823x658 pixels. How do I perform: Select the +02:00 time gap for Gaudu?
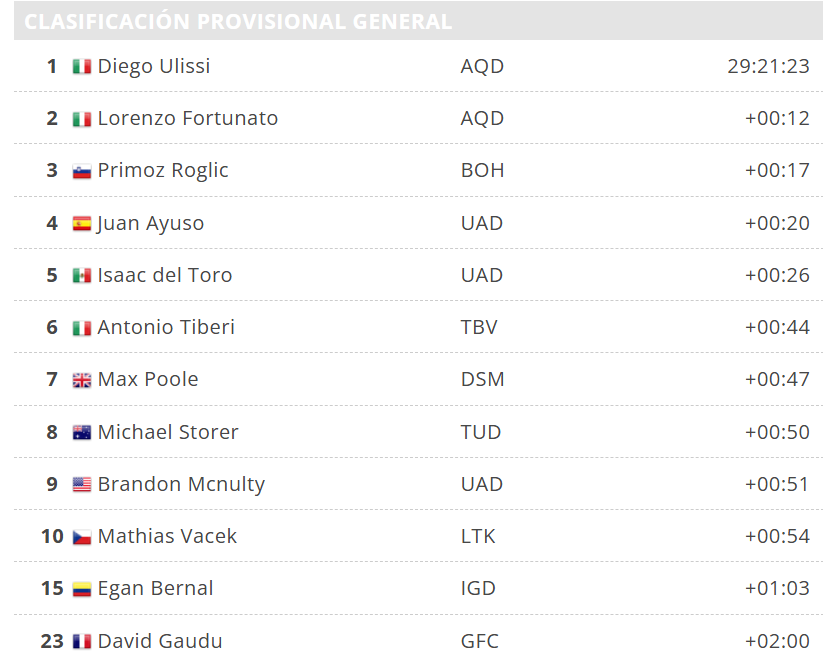coord(777,640)
